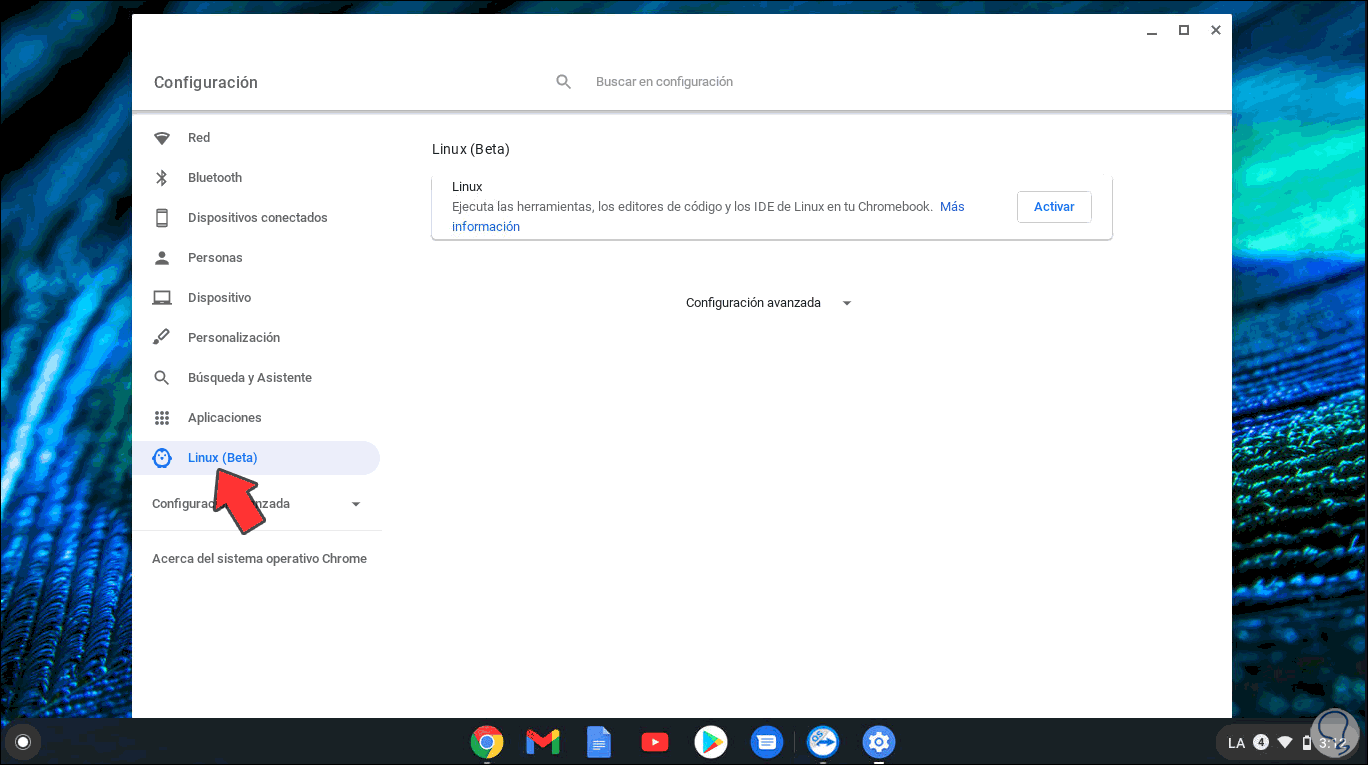1368x765 pixels.
Task: Click the Configuración title text
Action: 206,83
